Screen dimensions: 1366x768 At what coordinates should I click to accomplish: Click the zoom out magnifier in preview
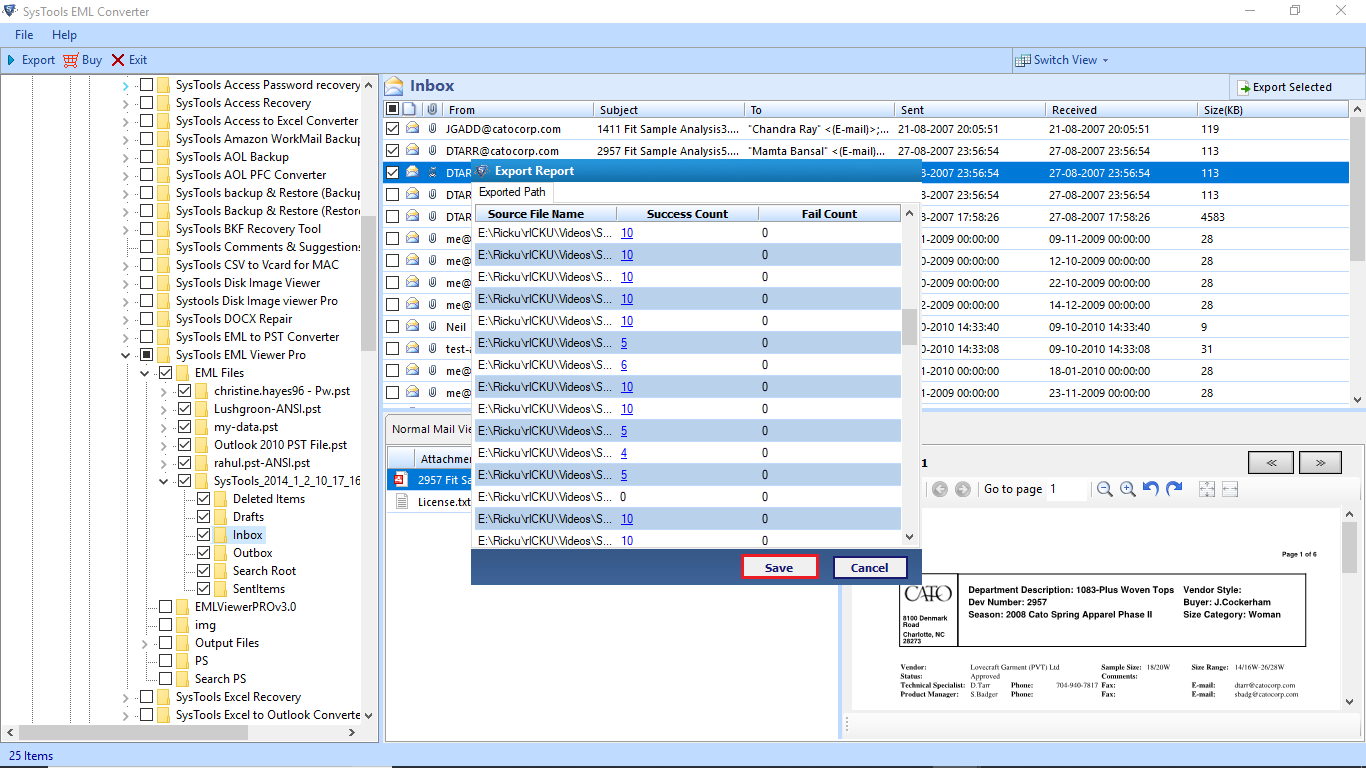click(x=1104, y=489)
